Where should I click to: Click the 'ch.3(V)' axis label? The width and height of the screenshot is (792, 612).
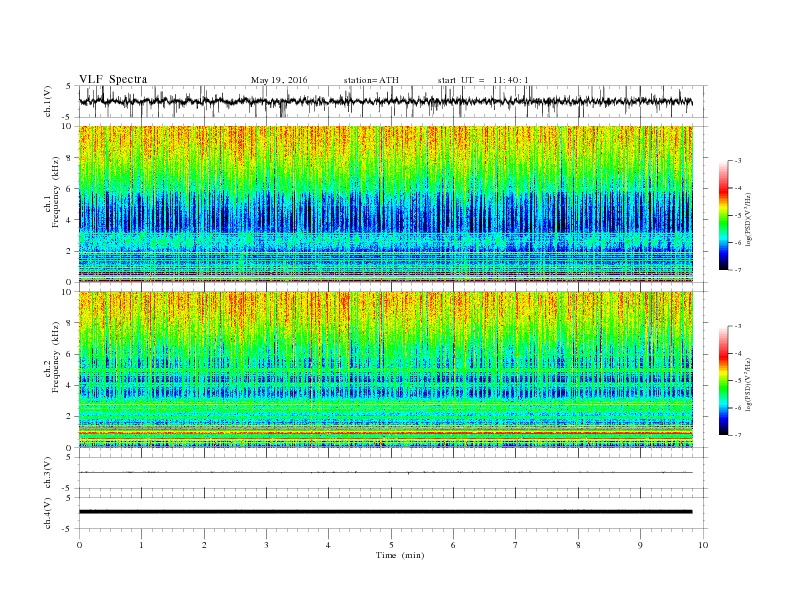point(48,473)
